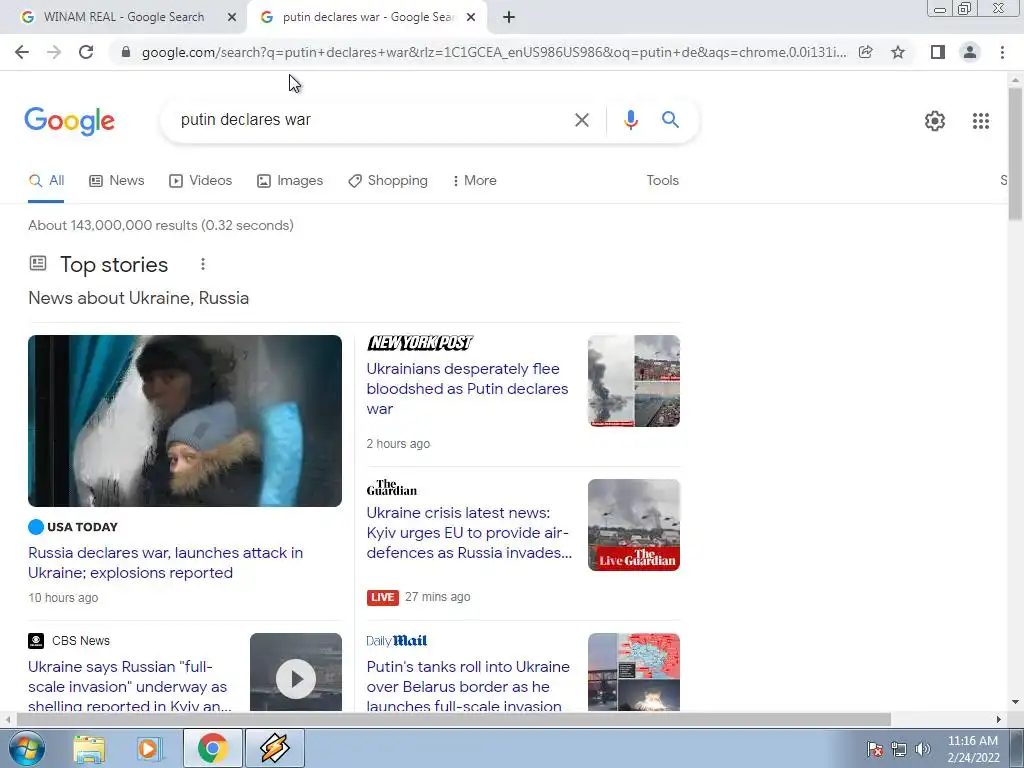Switch to News results
The height and width of the screenshot is (768, 1024).
pyautogui.click(x=117, y=181)
